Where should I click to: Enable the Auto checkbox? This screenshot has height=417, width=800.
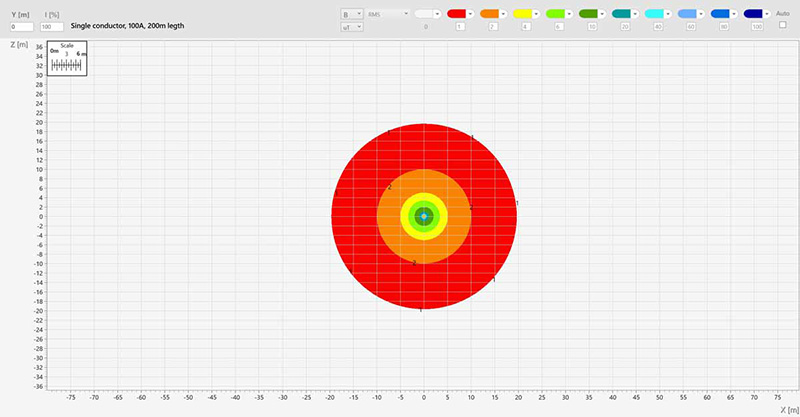coord(783,25)
